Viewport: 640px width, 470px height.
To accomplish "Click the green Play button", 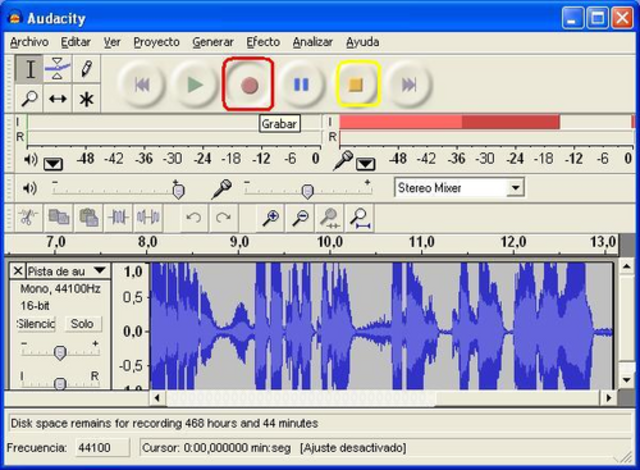I will [195, 85].
